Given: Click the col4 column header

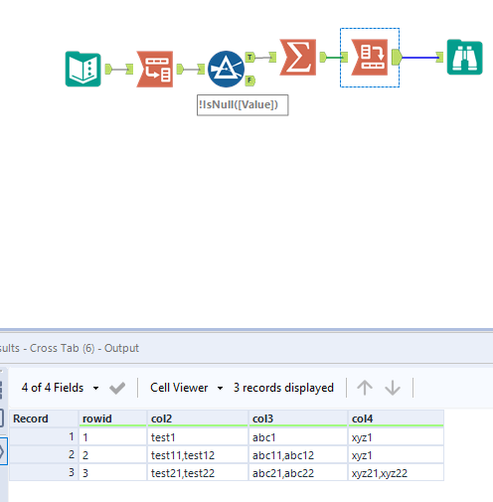Looking at the screenshot, I should point(396,419).
